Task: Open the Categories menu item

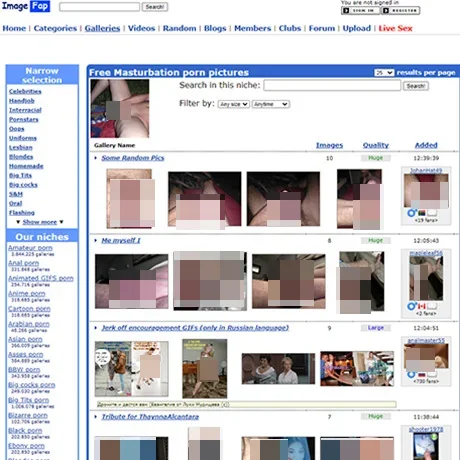Action: (x=55, y=28)
